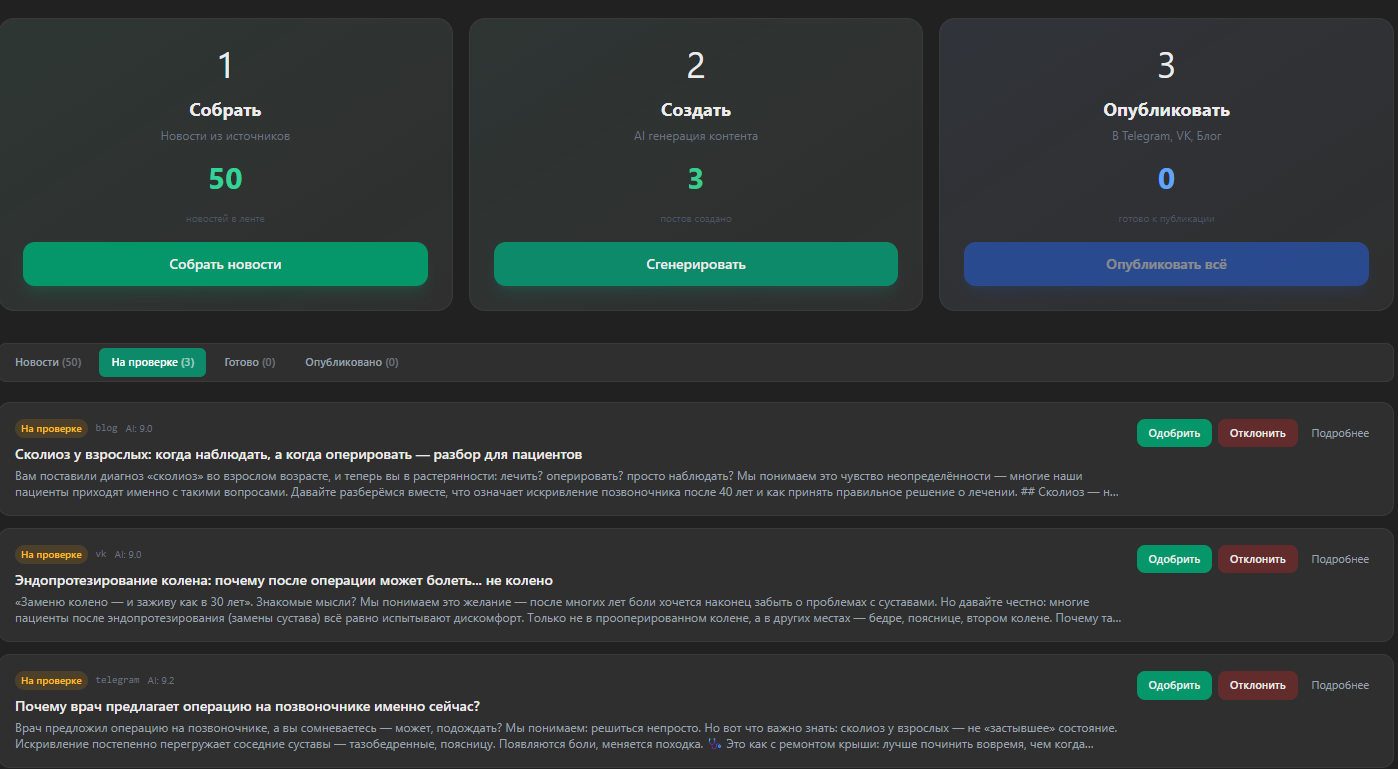Approve the scoliosis blog post with "Одобрить"
Screen dimensions: 1398x769
coord(1173,433)
